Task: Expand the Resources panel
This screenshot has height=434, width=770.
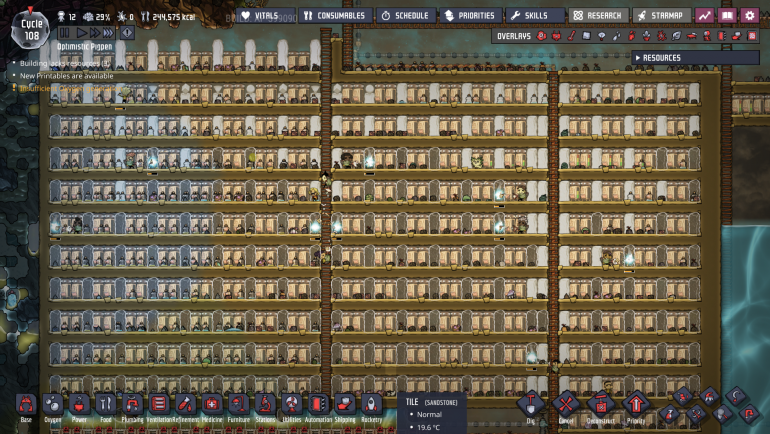Action: (695, 57)
